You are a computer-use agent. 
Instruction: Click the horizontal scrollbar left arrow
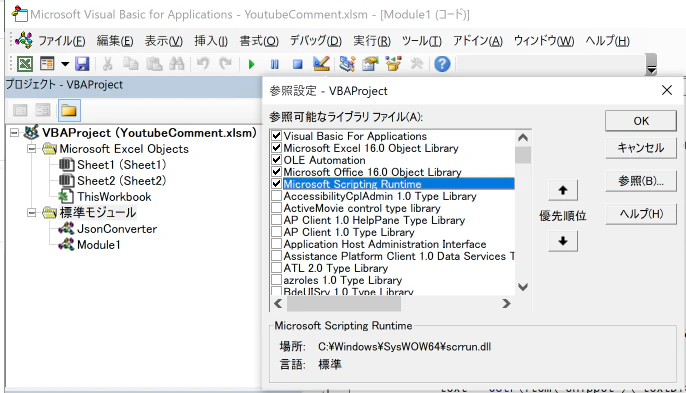point(278,303)
